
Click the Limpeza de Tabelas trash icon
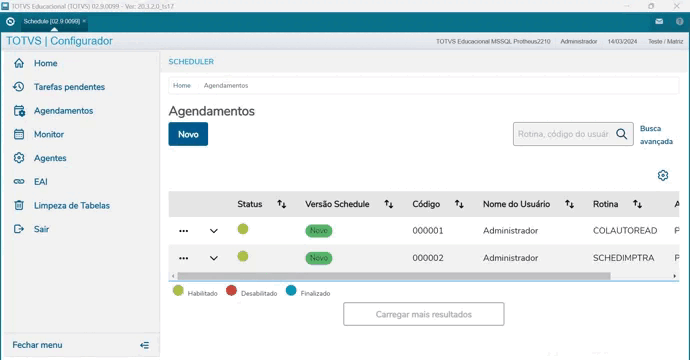point(19,206)
